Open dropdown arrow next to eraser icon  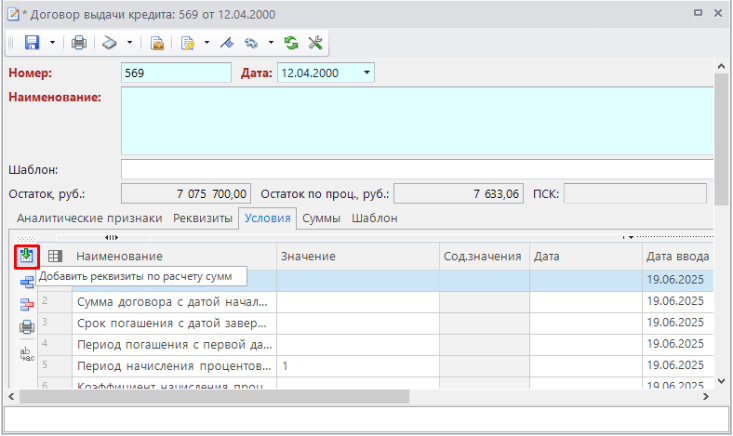(x=129, y=43)
